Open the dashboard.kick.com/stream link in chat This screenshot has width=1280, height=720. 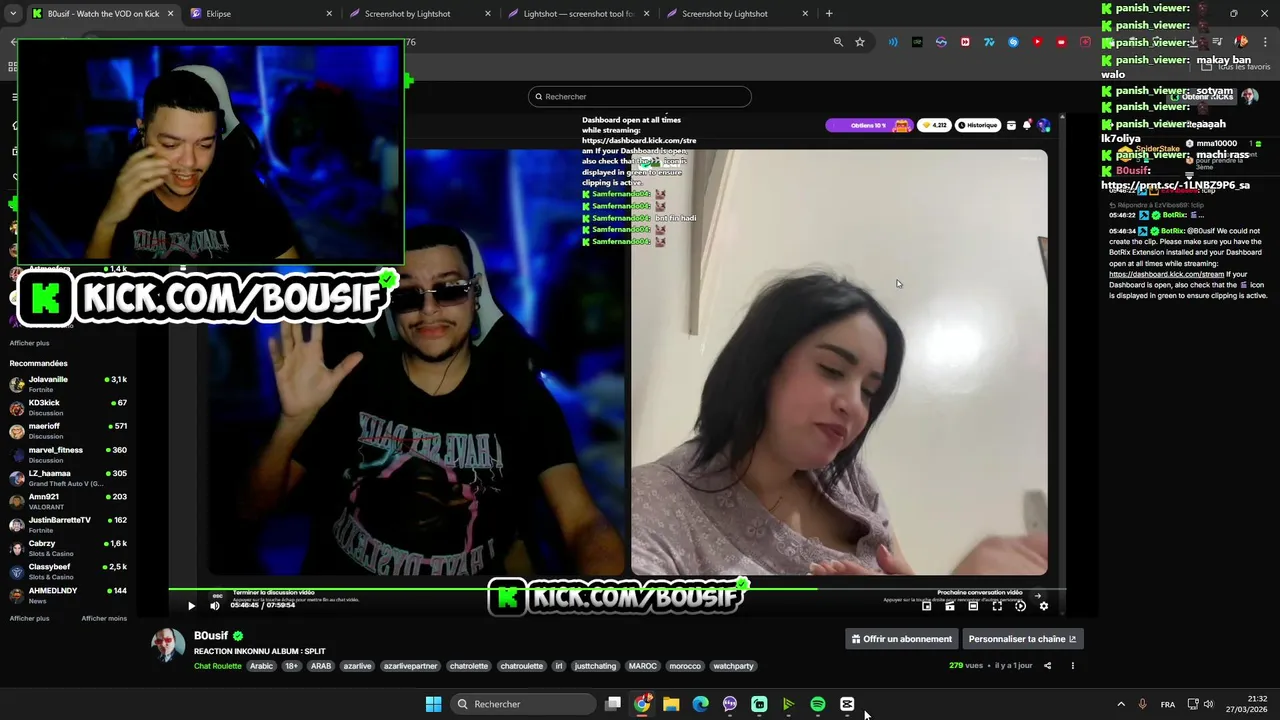(x=1166, y=274)
